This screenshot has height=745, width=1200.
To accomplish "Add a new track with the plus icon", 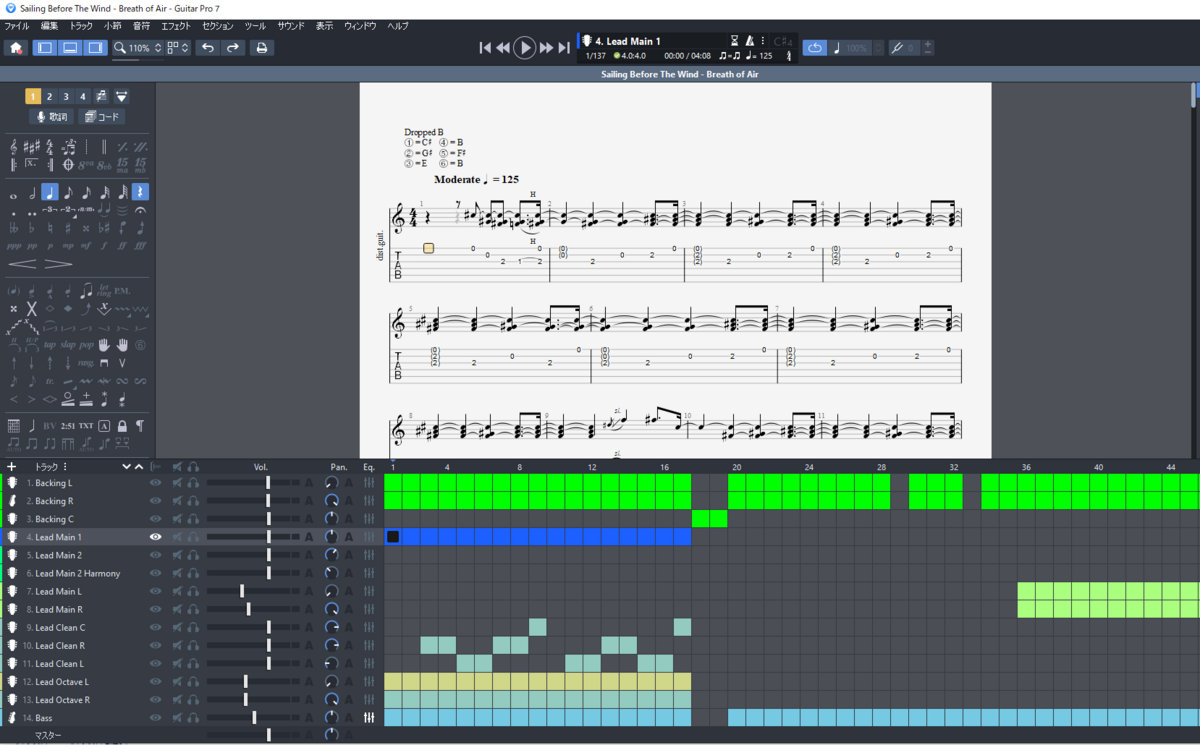I will 12,466.
